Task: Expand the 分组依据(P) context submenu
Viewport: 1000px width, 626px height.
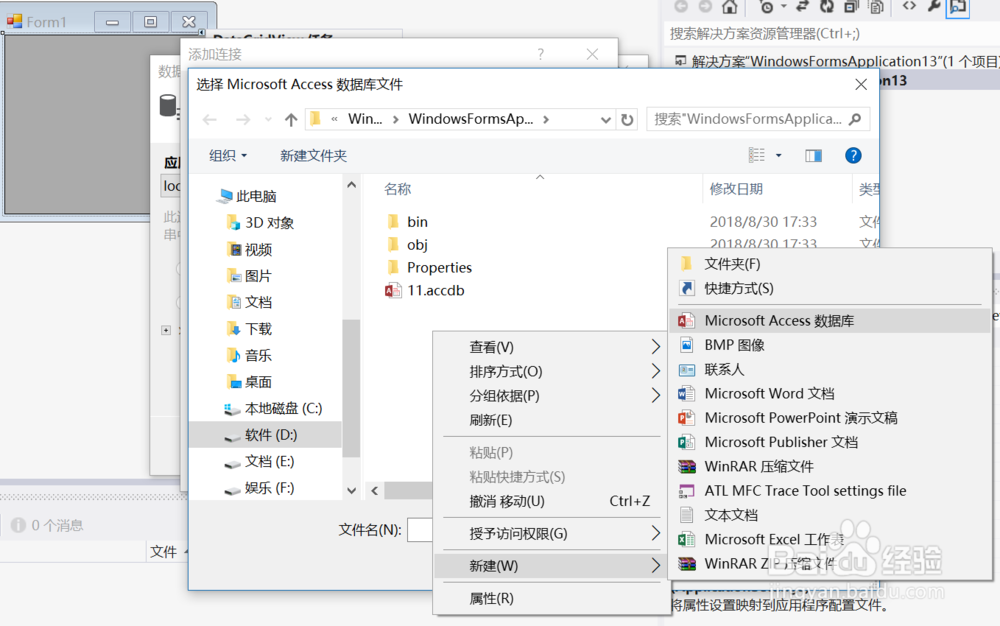Action: click(x=551, y=396)
